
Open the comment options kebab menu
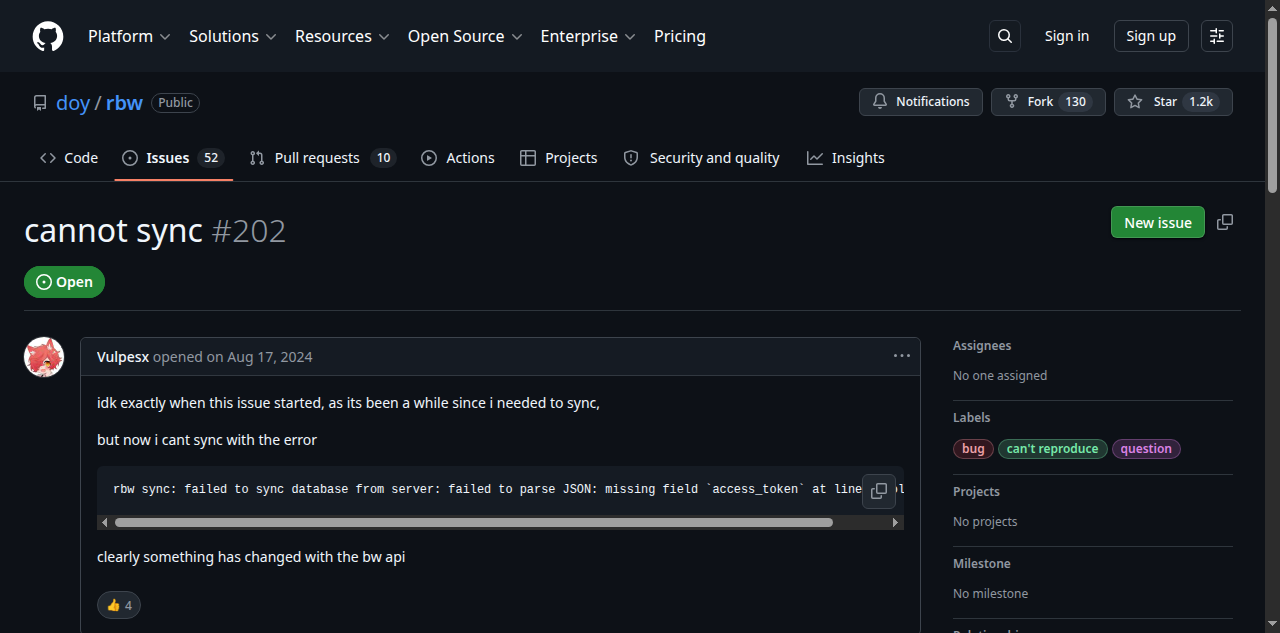click(x=901, y=355)
